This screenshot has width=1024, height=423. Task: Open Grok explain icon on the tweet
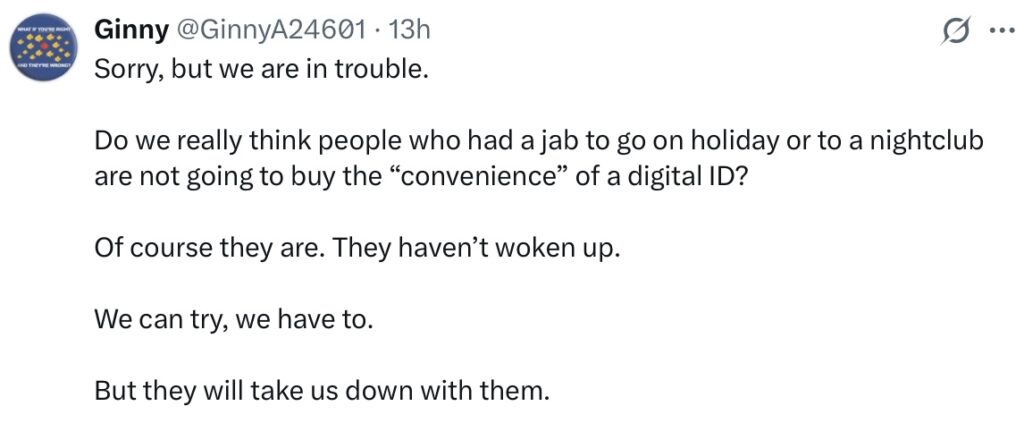pyautogui.click(x=957, y=31)
